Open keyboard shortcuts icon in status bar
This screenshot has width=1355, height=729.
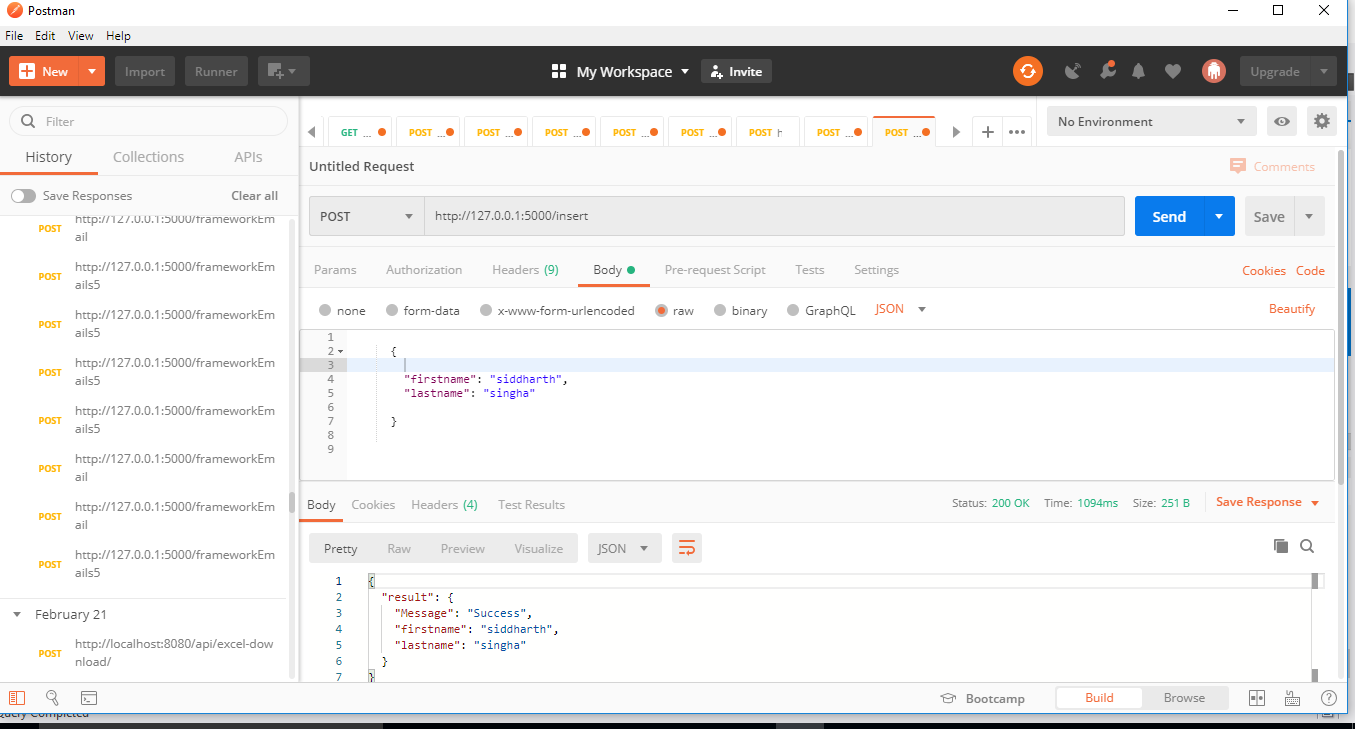tap(1292, 698)
